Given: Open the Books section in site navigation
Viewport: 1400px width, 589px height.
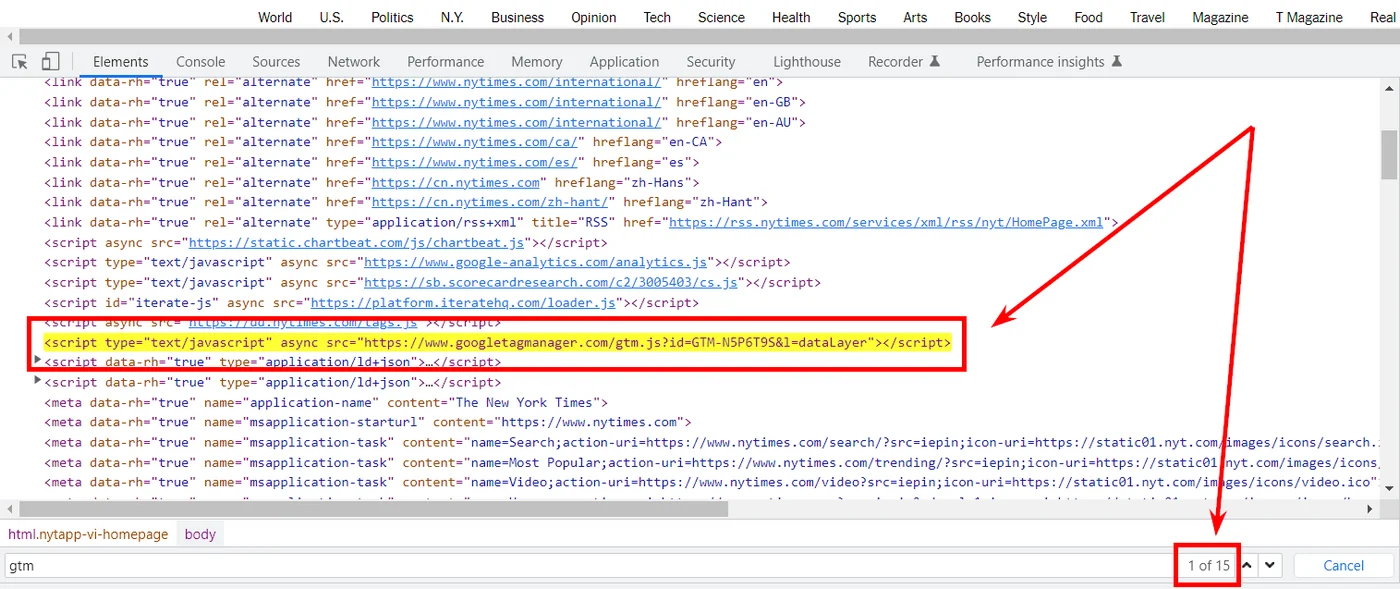Looking at the screenshot, I should click(x=972, y=17).
